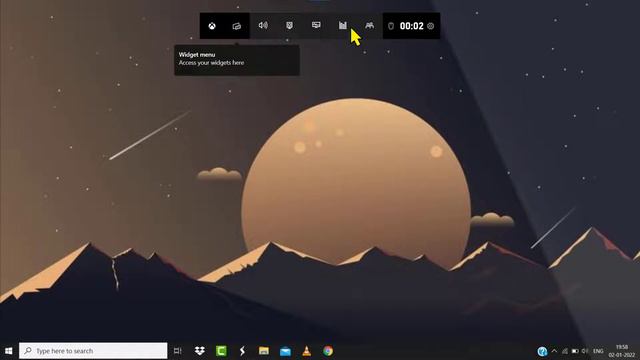
Task: Open network status icon in system tray
Action: pyautogui.click(x=565, y=351)
